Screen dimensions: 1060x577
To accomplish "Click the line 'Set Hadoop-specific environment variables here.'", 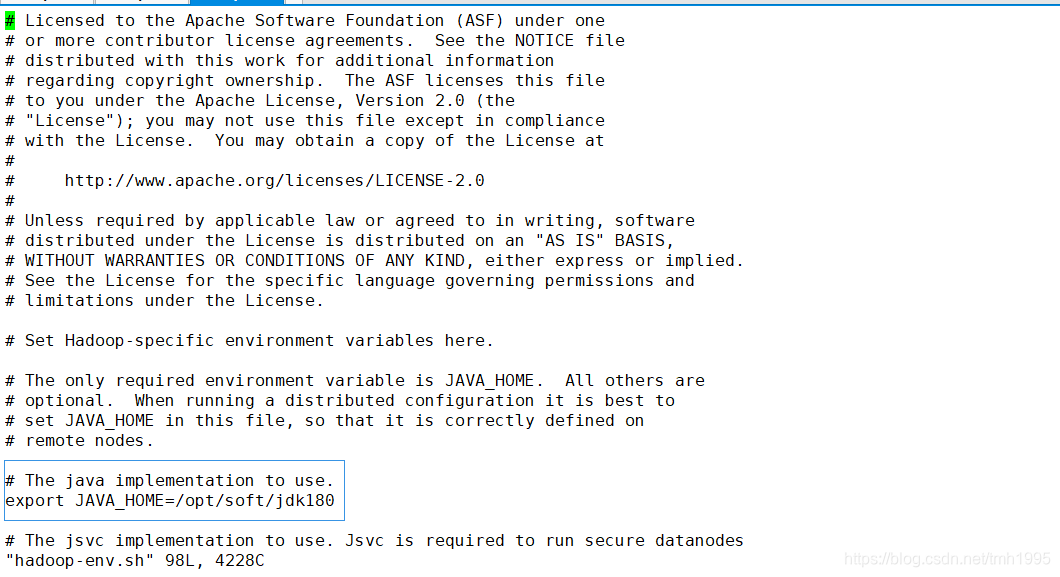I will 249,341.
